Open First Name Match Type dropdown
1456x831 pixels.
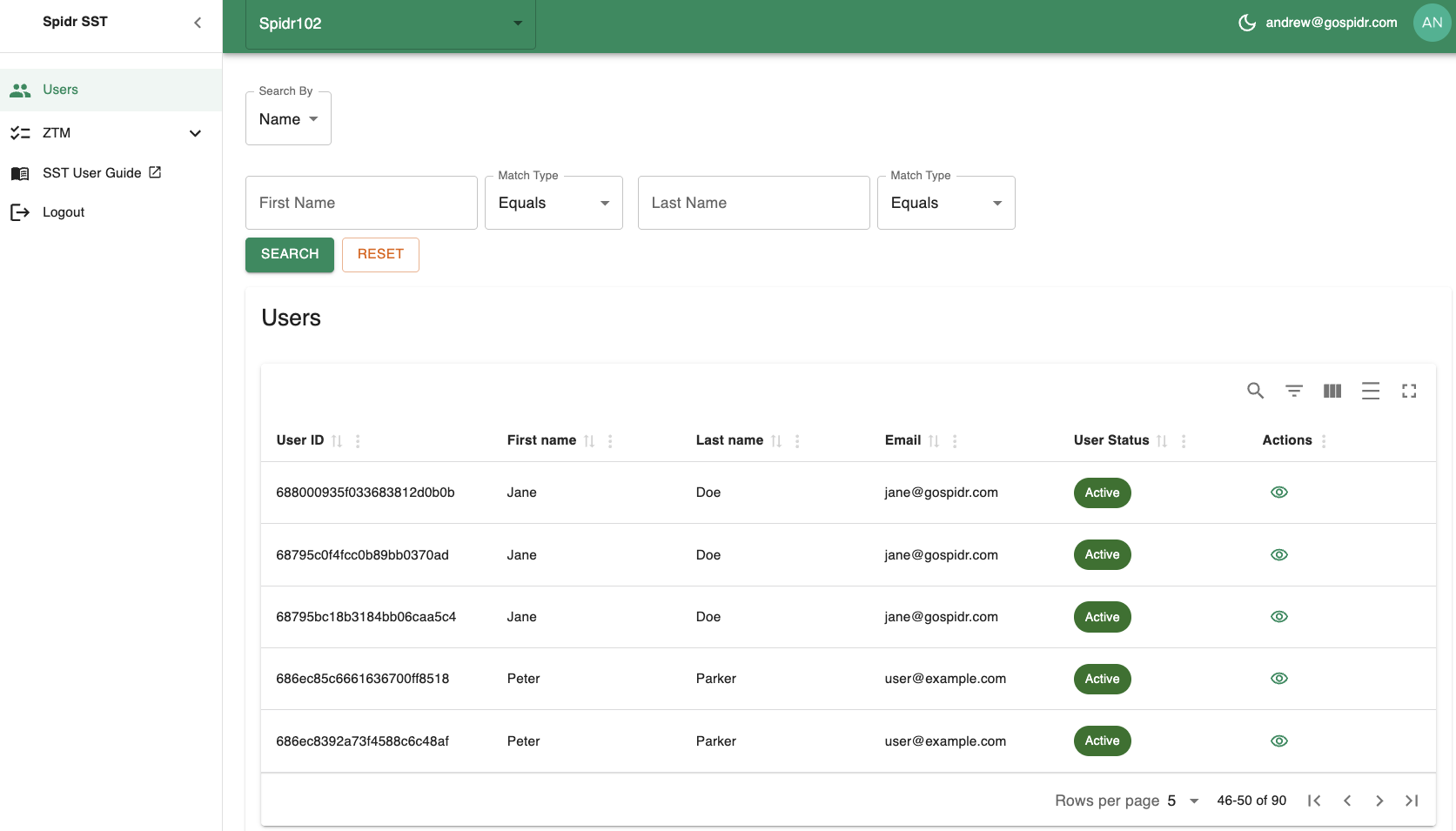[554, 203]
